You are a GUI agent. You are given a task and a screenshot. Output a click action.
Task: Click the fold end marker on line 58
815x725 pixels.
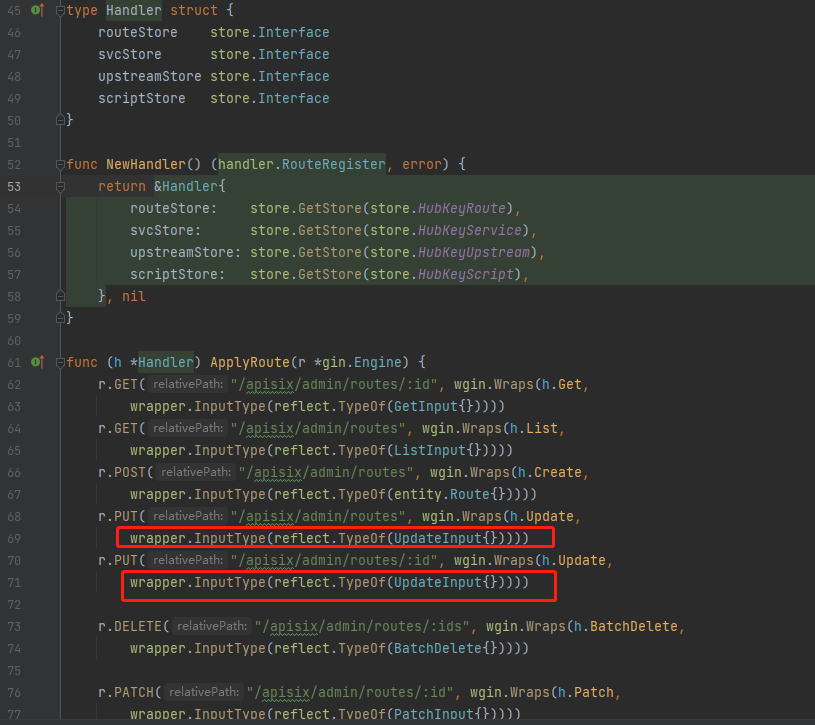click(x=60, y=296)
